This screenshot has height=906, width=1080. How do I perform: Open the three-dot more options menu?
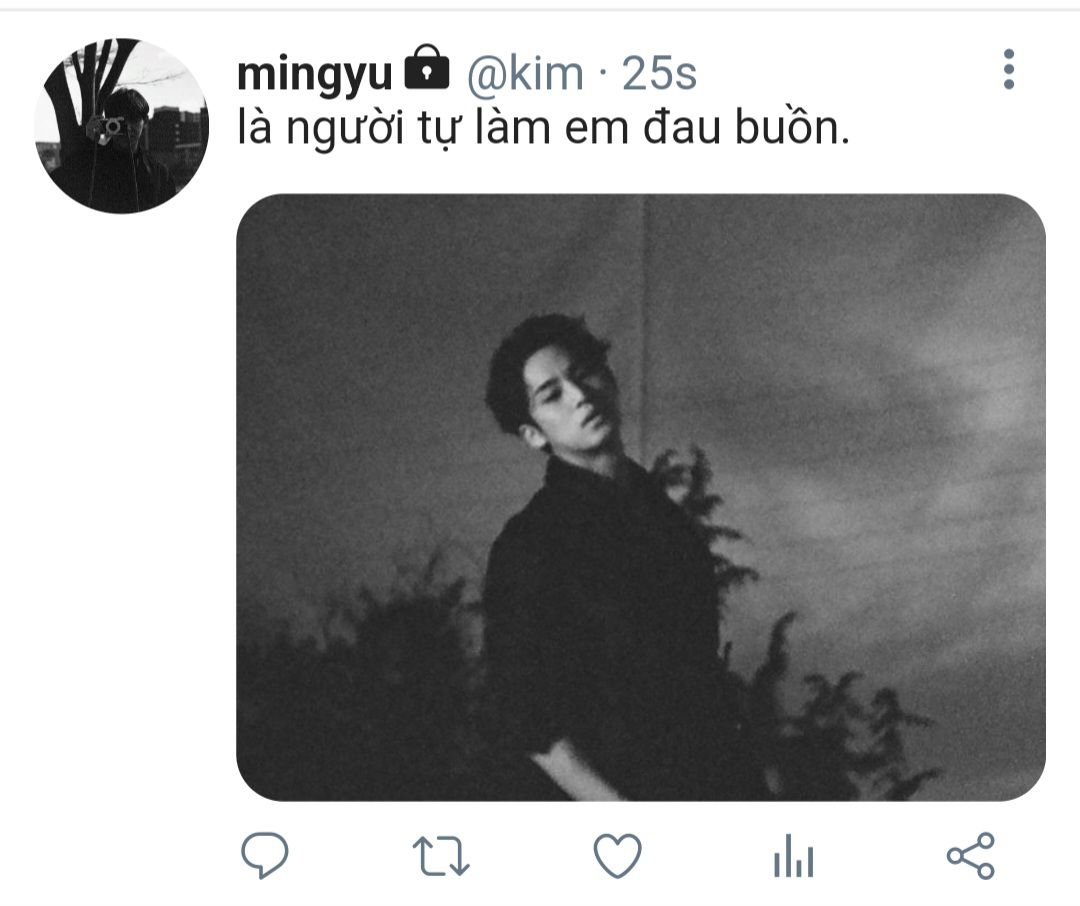(1009, 69)
